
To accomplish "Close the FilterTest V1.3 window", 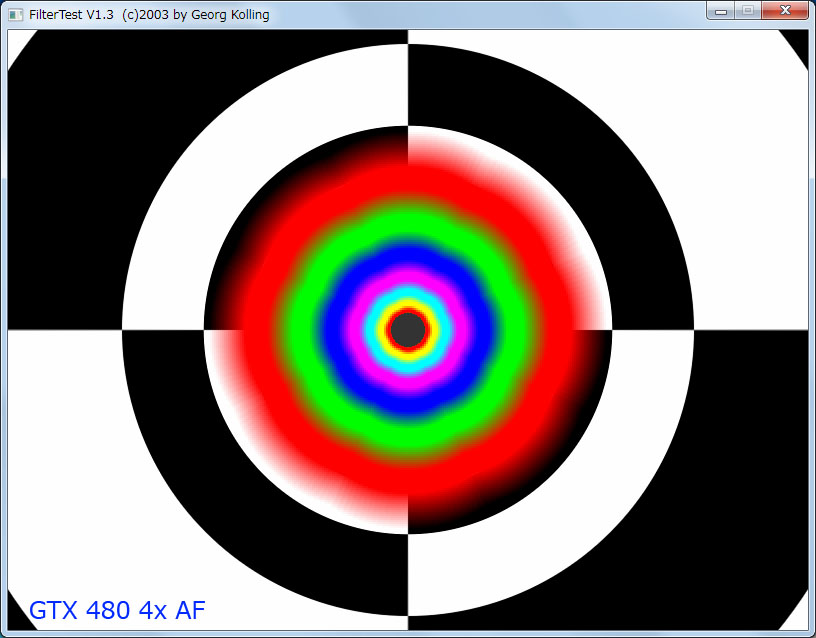I will pos(785,11).
